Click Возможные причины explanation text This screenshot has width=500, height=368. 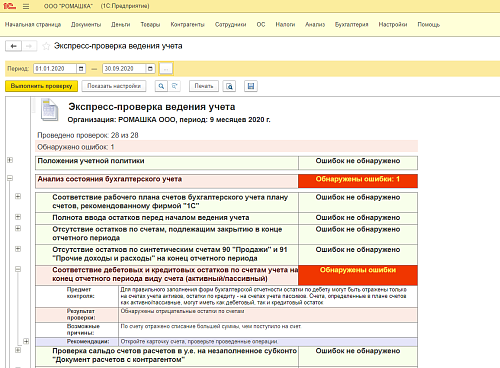(x=211, y=326)
